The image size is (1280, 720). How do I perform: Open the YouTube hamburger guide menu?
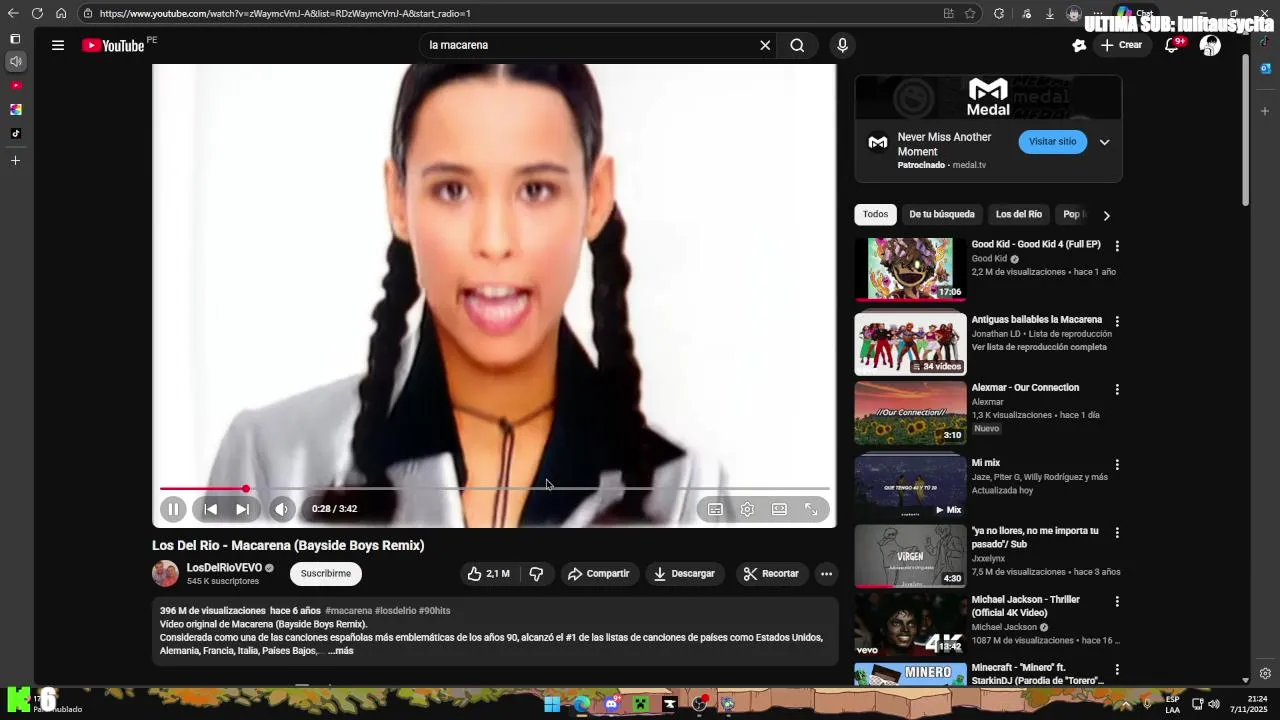coord(58,45)
